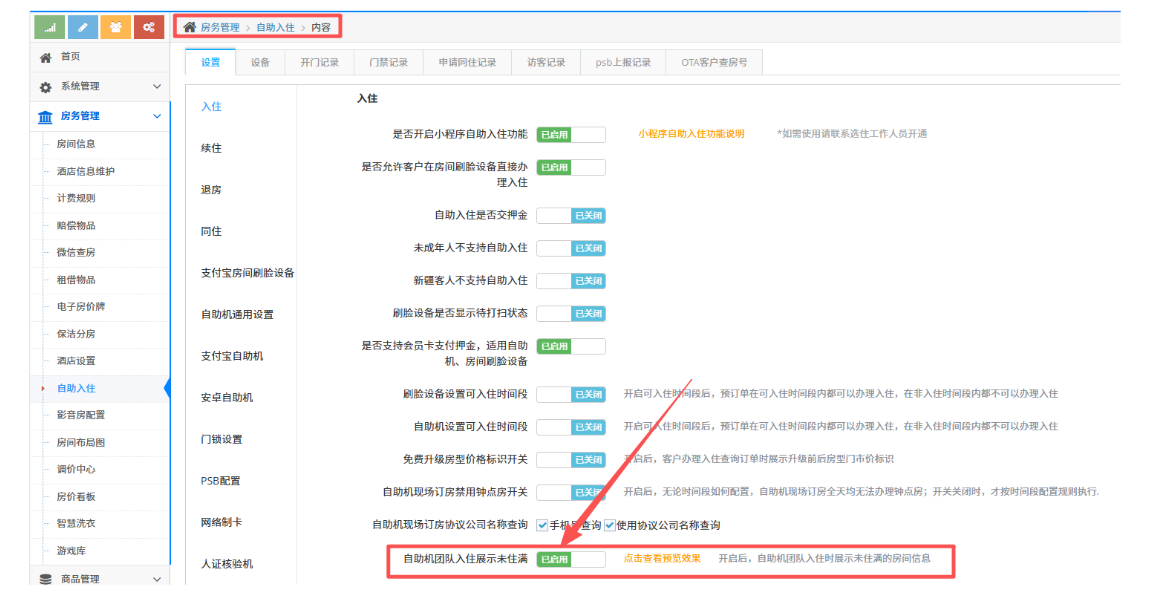The image size is (1157, 601).
Task: Expand the 商品管理 menu chevron
Action: [x=156, y=579]
